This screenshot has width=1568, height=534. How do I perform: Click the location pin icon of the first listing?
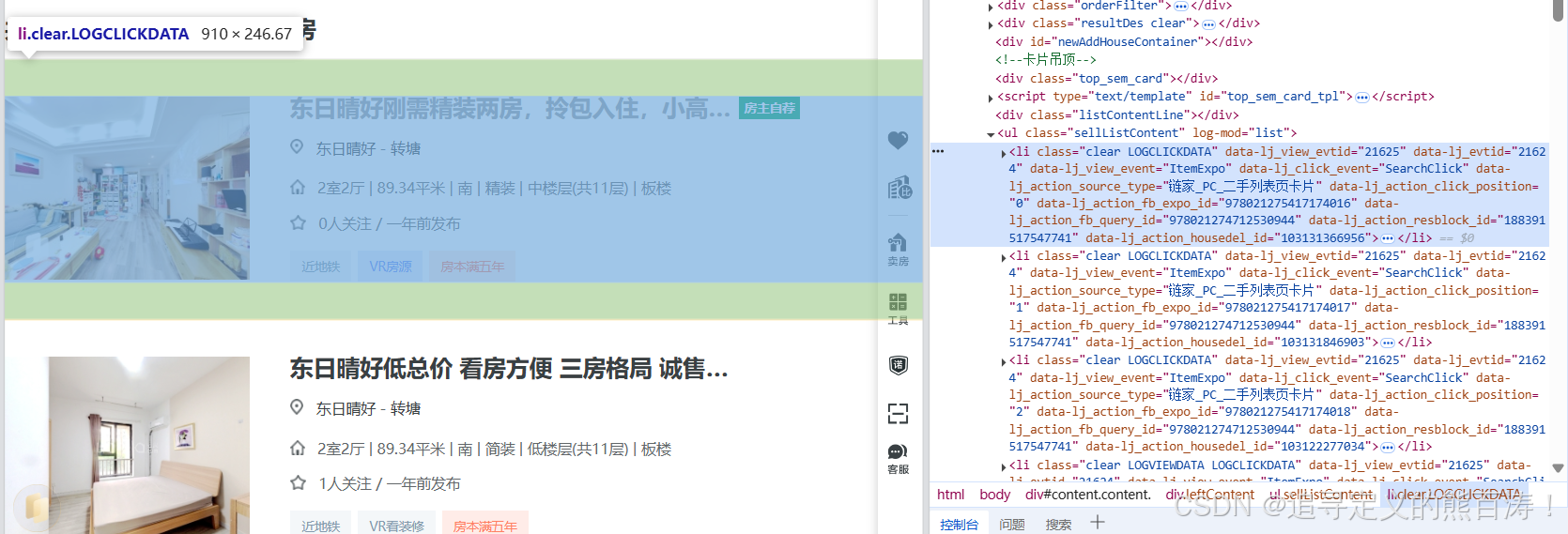(x=297, y=147)
